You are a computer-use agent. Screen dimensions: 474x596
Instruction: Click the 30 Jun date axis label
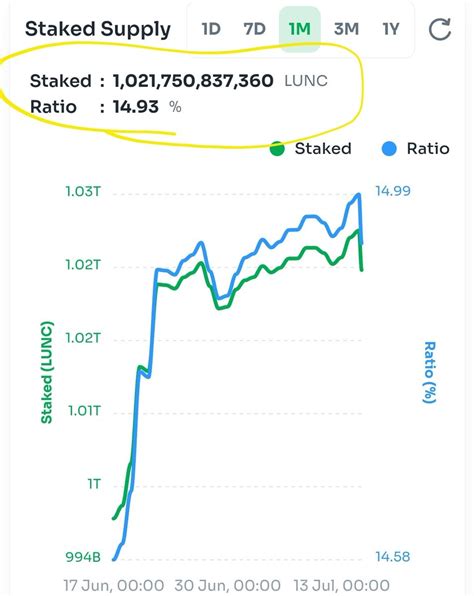[227, 585]
